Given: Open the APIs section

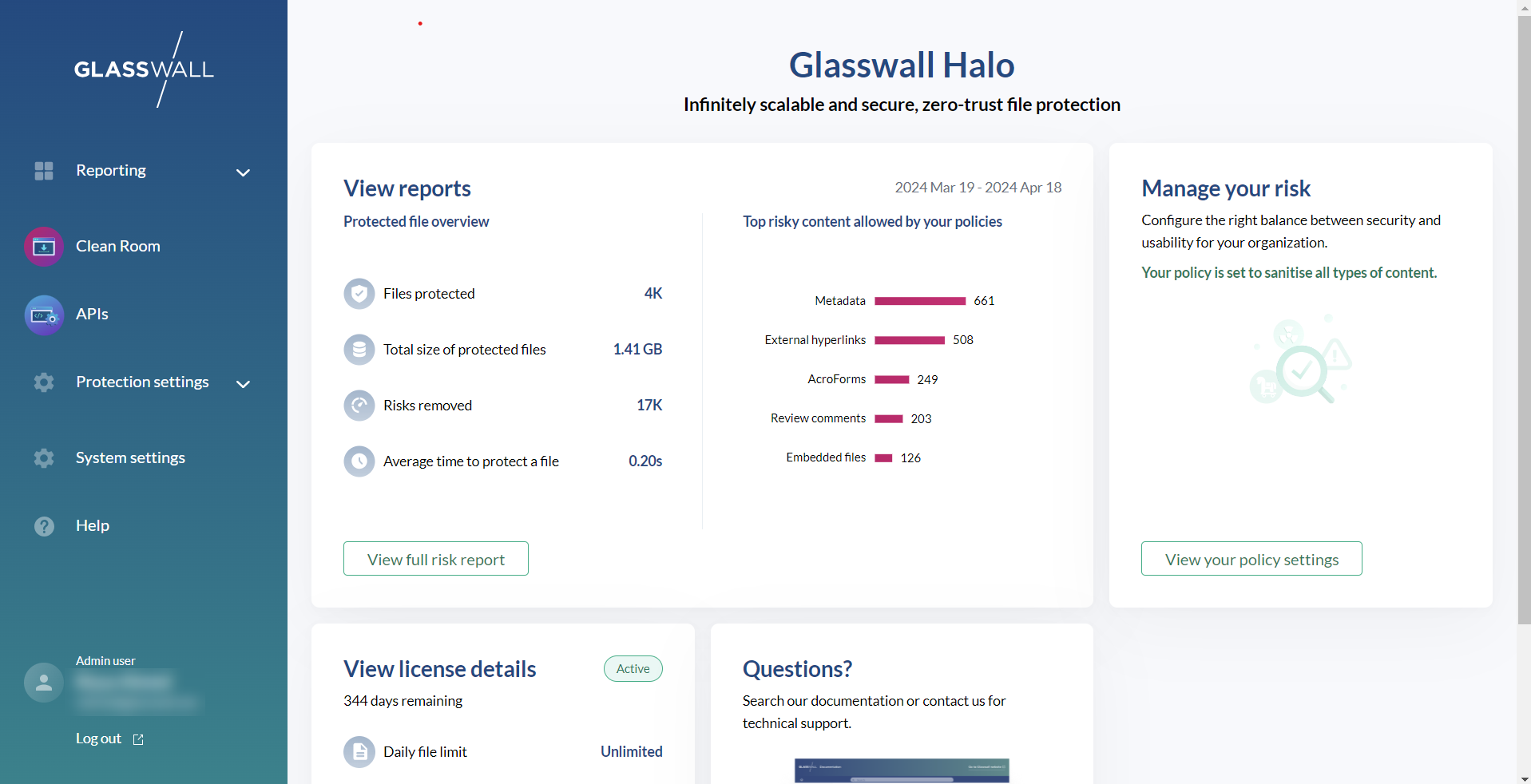Looking at the screenshot, I should tap(92, 314).
